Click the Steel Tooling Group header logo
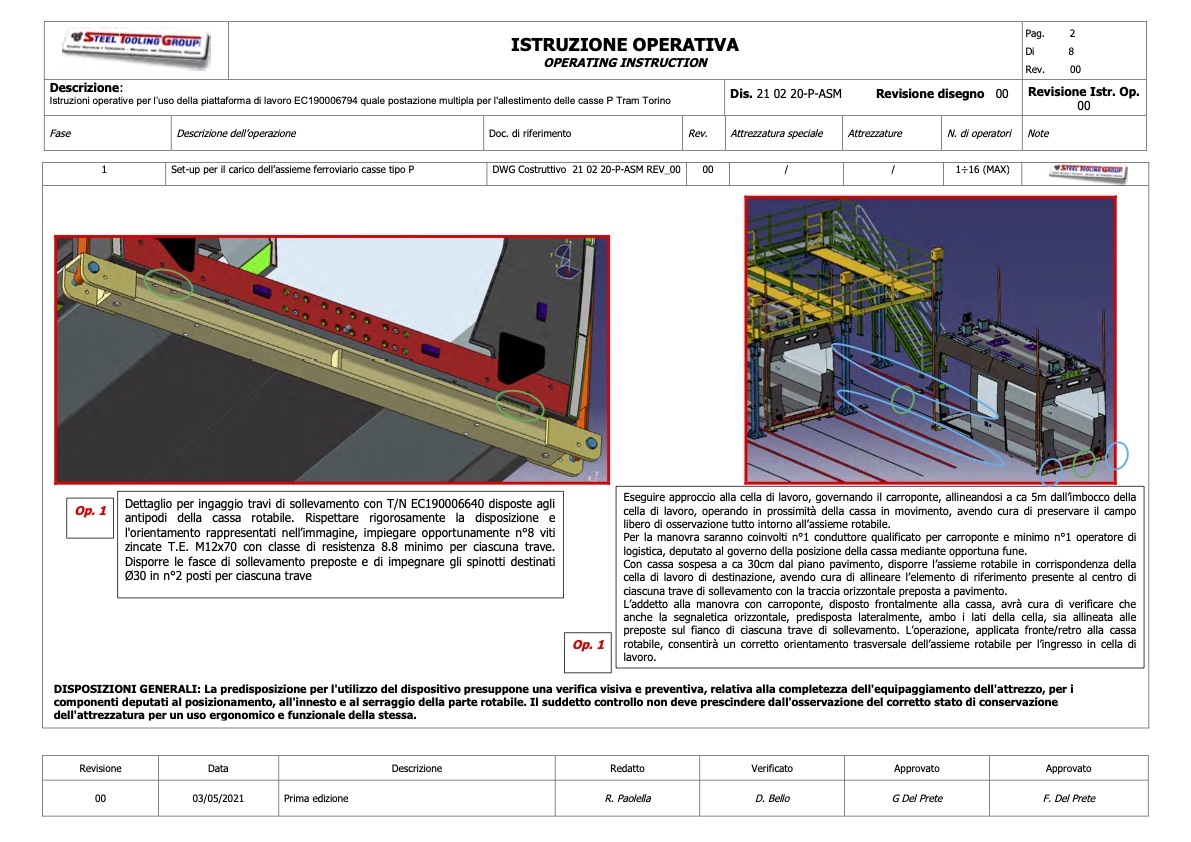 136,48
